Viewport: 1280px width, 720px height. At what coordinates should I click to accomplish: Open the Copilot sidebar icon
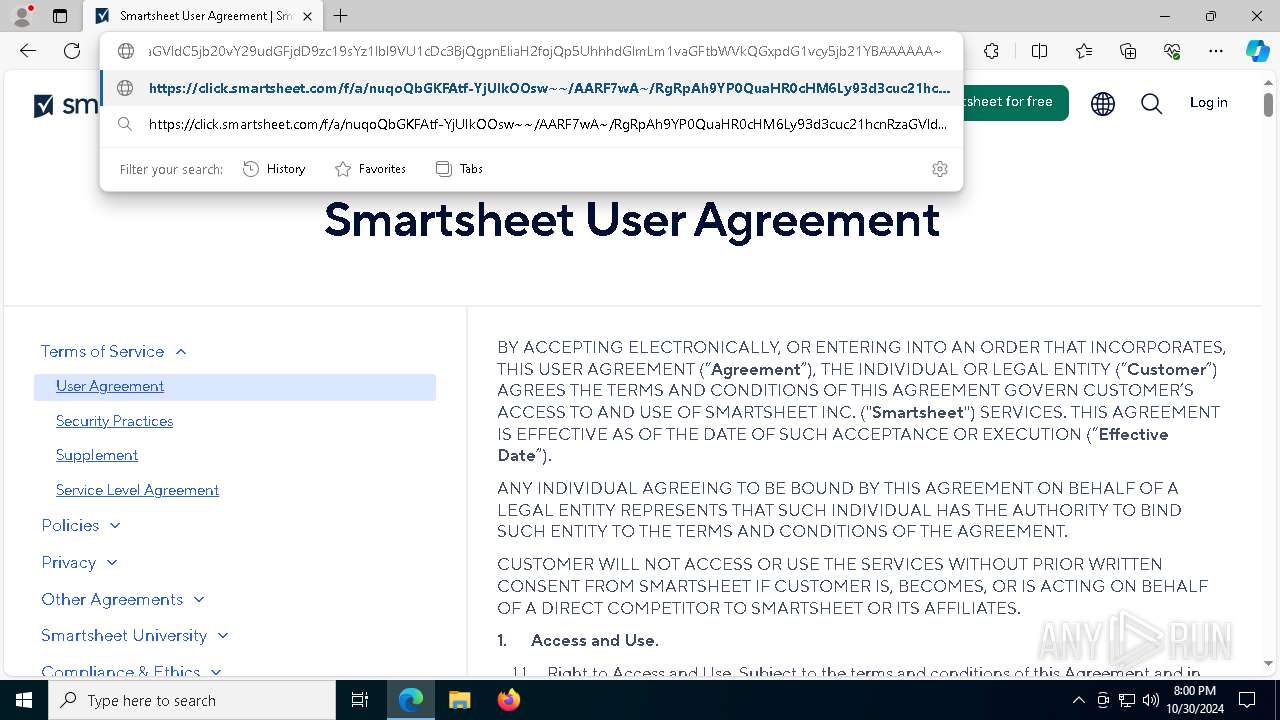1258,51
